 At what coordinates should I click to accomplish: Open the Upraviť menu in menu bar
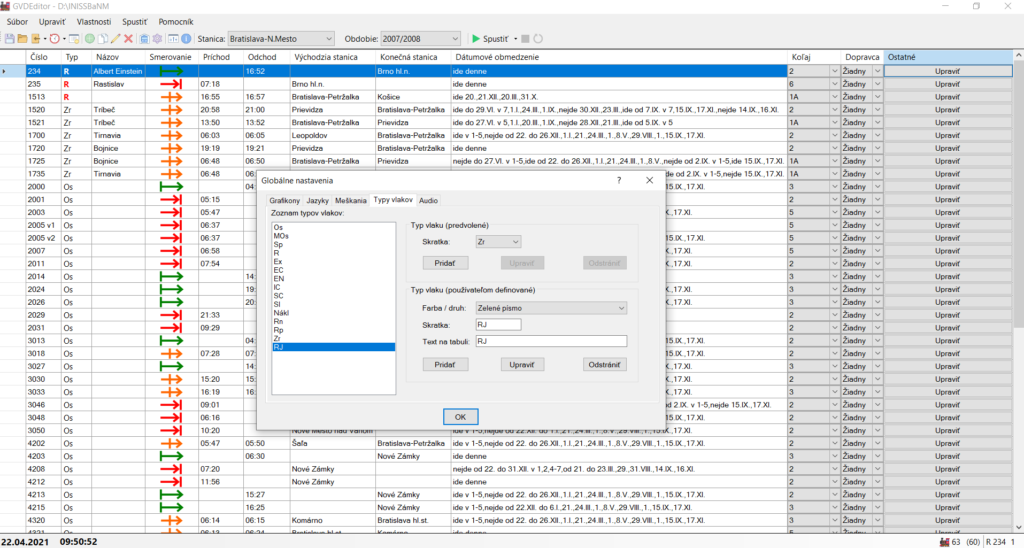click(x=52, y=22)
